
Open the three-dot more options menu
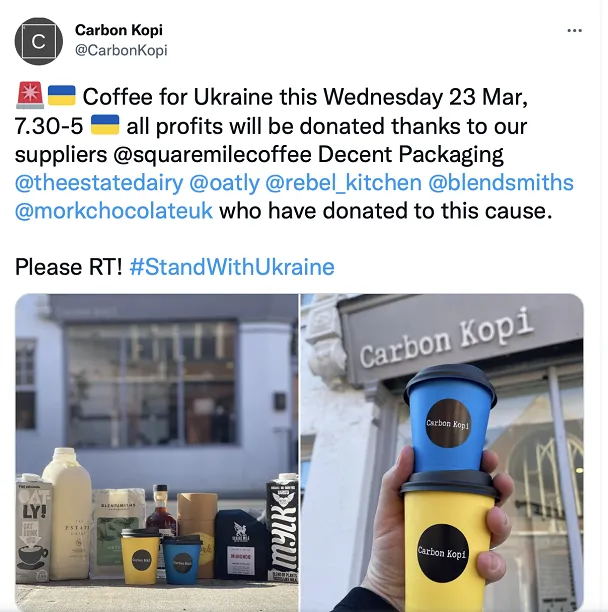[574, 30]
